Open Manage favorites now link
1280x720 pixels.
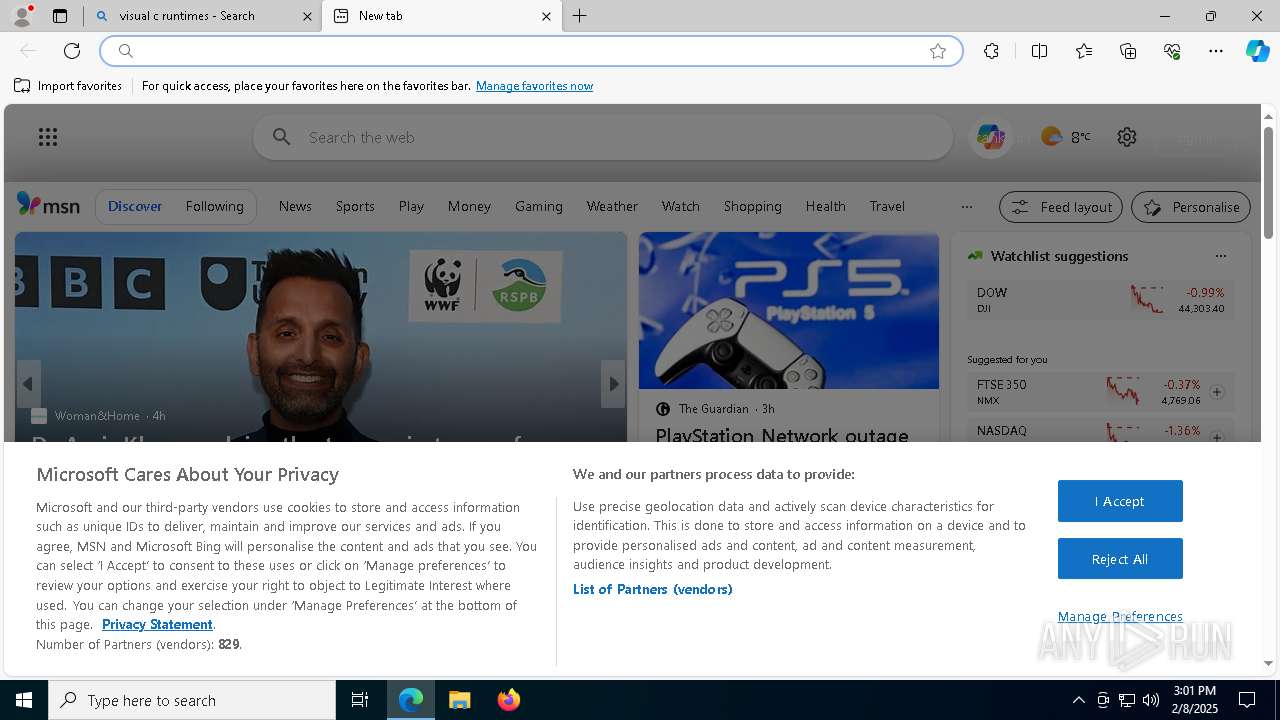pos(534,86)
